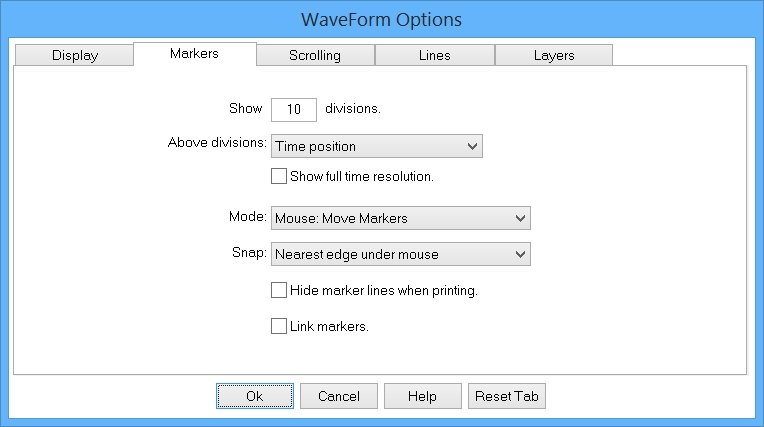The image size is (764, 427).
Task: Open the Above divisions combo box
Action: [x=377, y=146]
